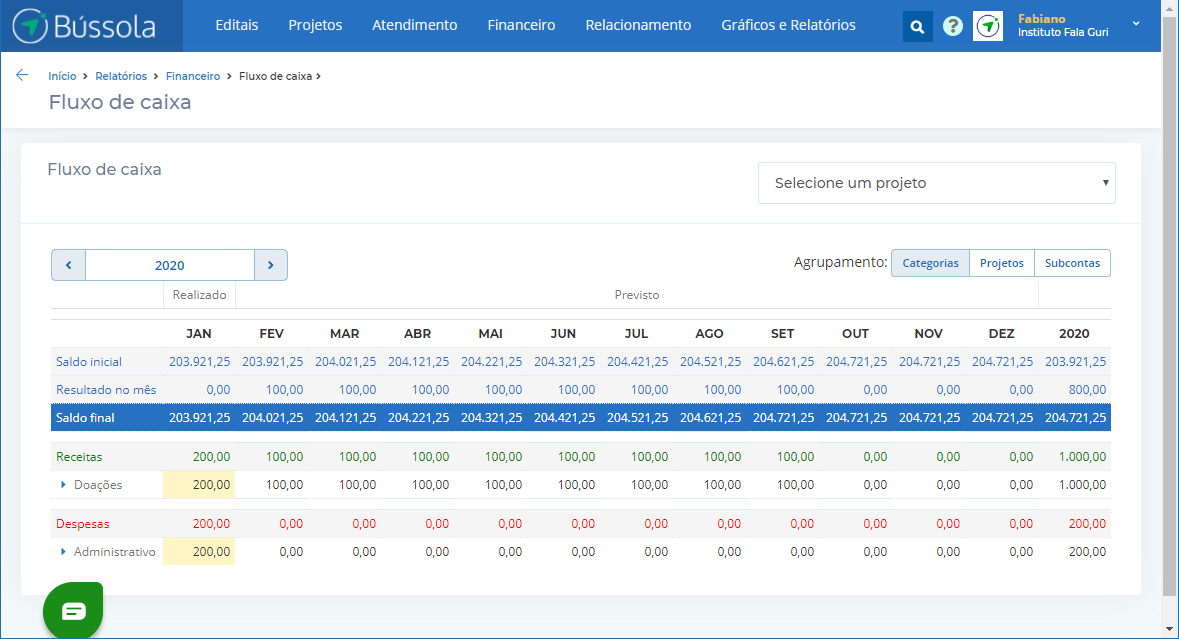Click Despesas yearly total 200,00
1179x639 pixels.
coord(1087,523)
